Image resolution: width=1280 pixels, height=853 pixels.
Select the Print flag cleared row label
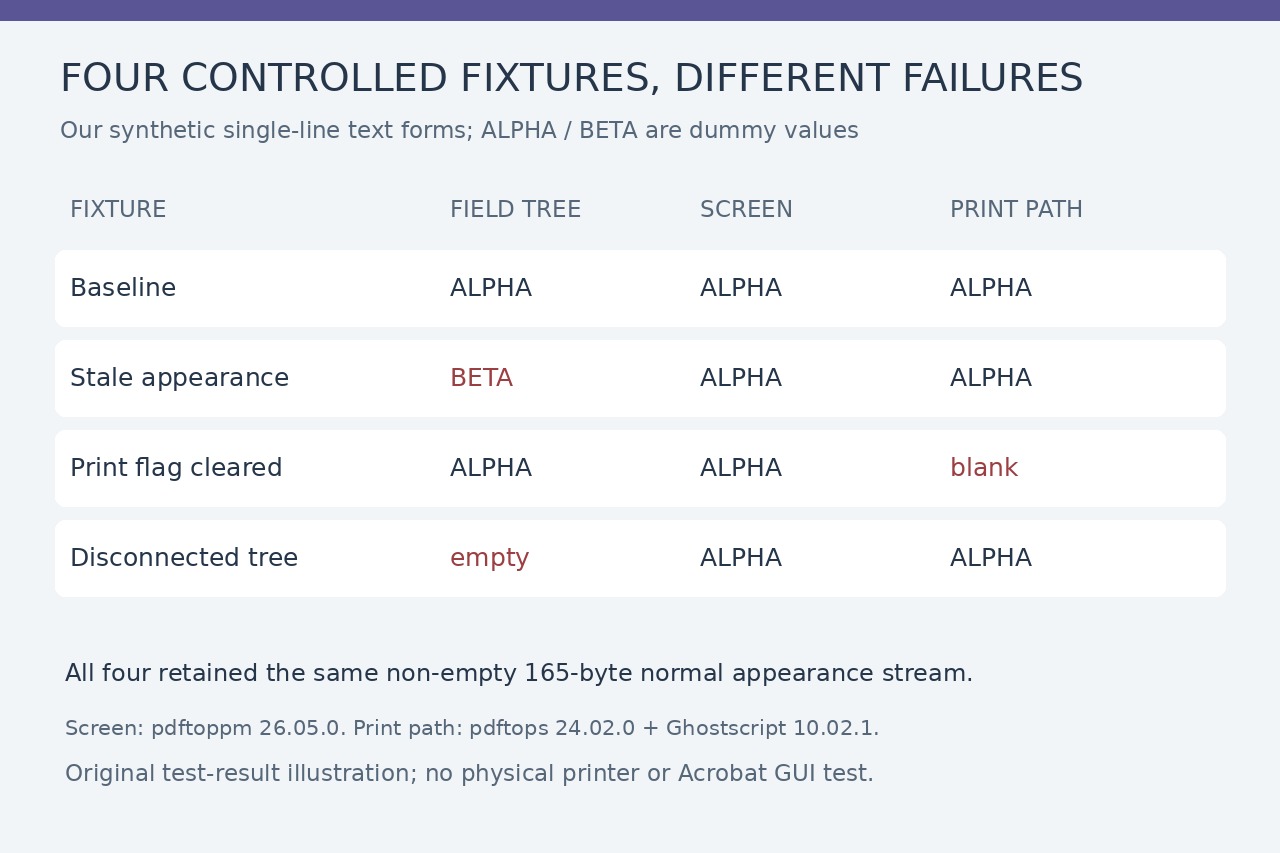[x=176, y=468]
